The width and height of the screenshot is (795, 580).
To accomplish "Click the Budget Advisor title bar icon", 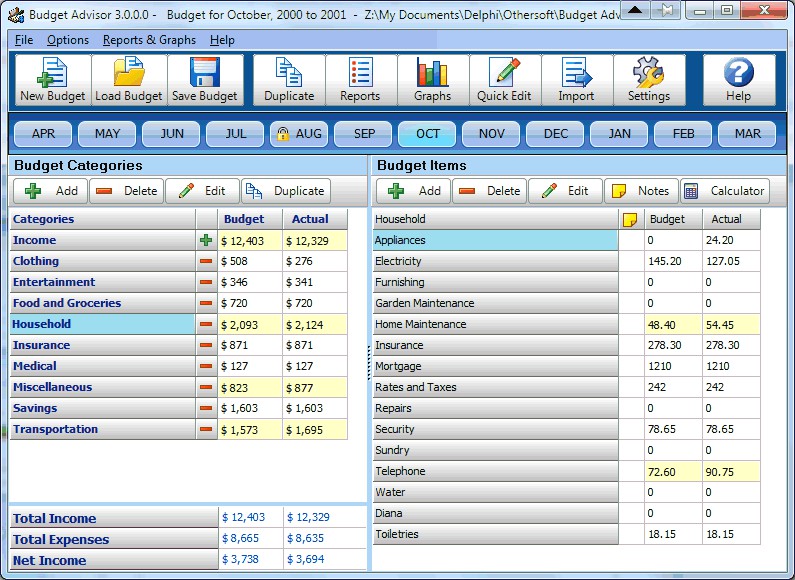I will point(16,14).
